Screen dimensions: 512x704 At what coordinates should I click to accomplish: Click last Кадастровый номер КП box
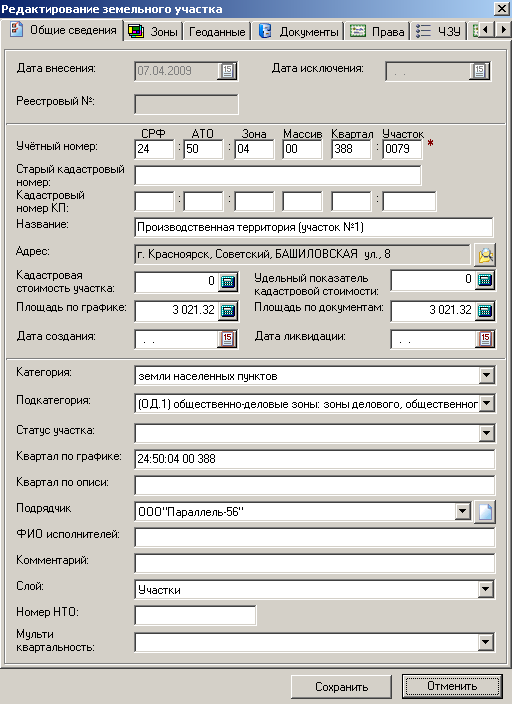[409, 201]
